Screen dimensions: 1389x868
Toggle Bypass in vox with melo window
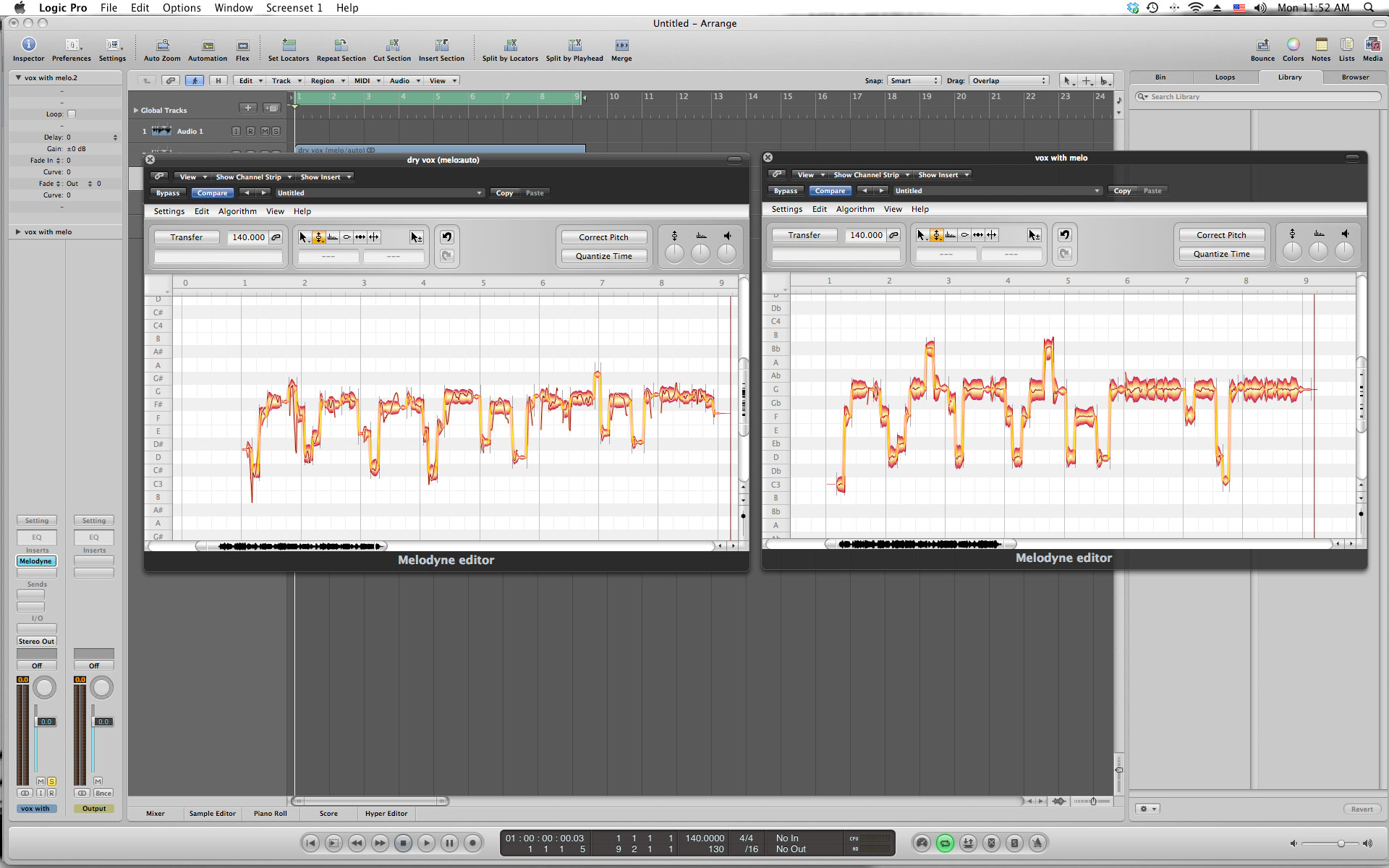tap(786, 191)
